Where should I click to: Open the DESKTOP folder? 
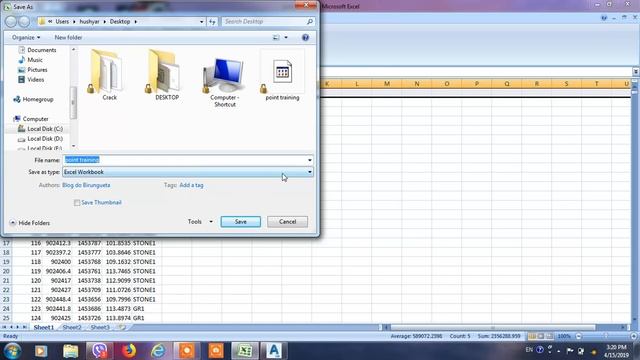[x=165, y=75]
